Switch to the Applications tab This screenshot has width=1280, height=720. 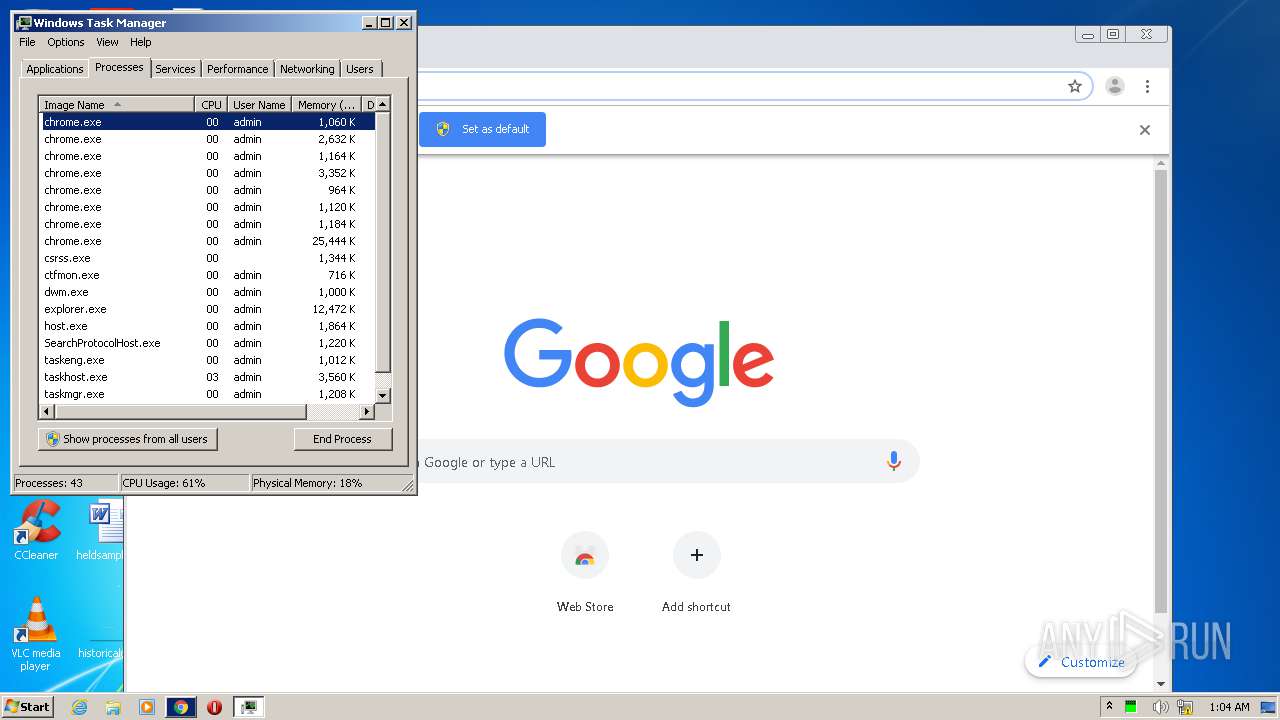click(54, 69)
